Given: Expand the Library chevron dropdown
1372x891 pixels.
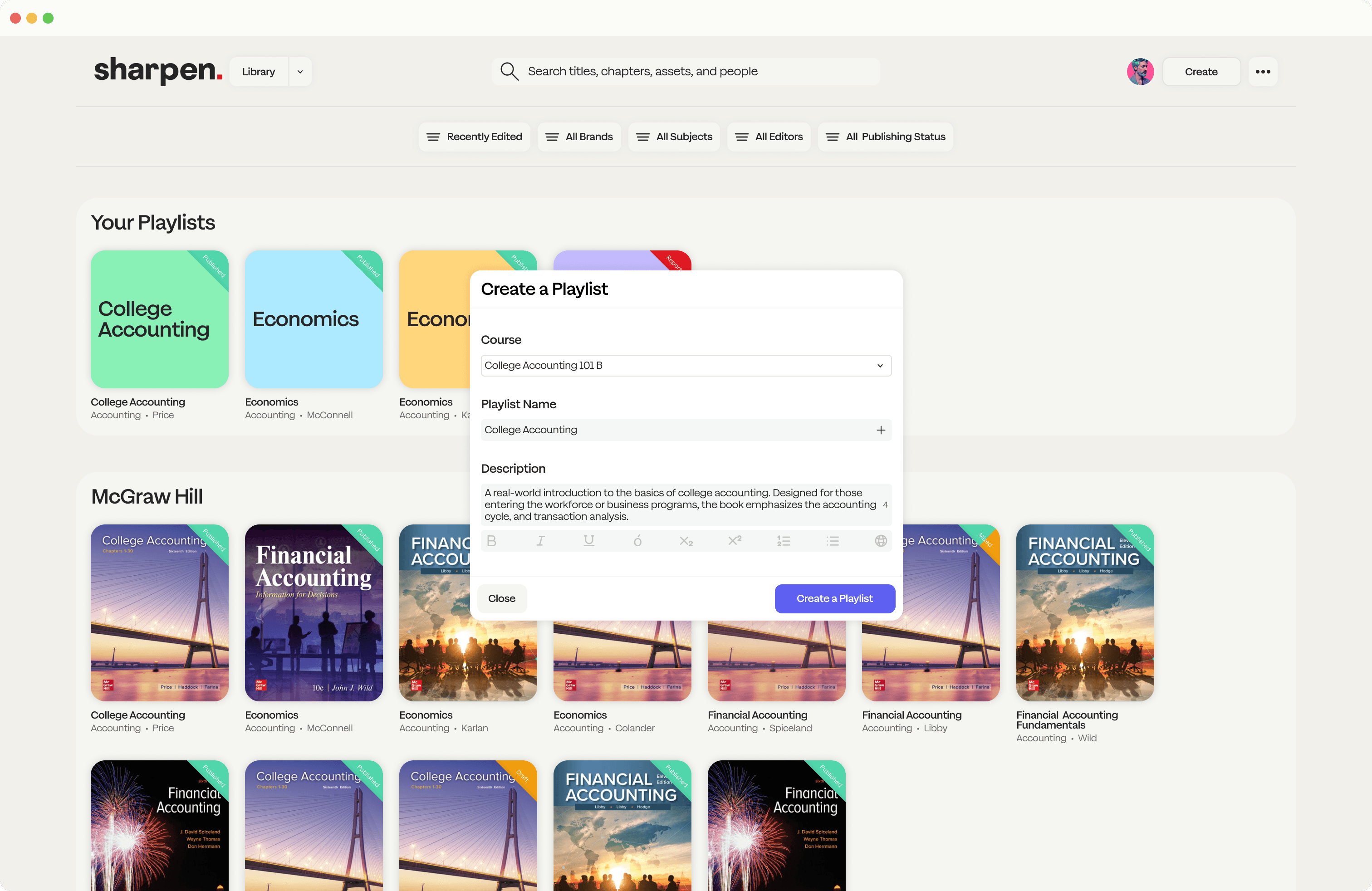Looking at the screenshot, I should click(300, 72).
